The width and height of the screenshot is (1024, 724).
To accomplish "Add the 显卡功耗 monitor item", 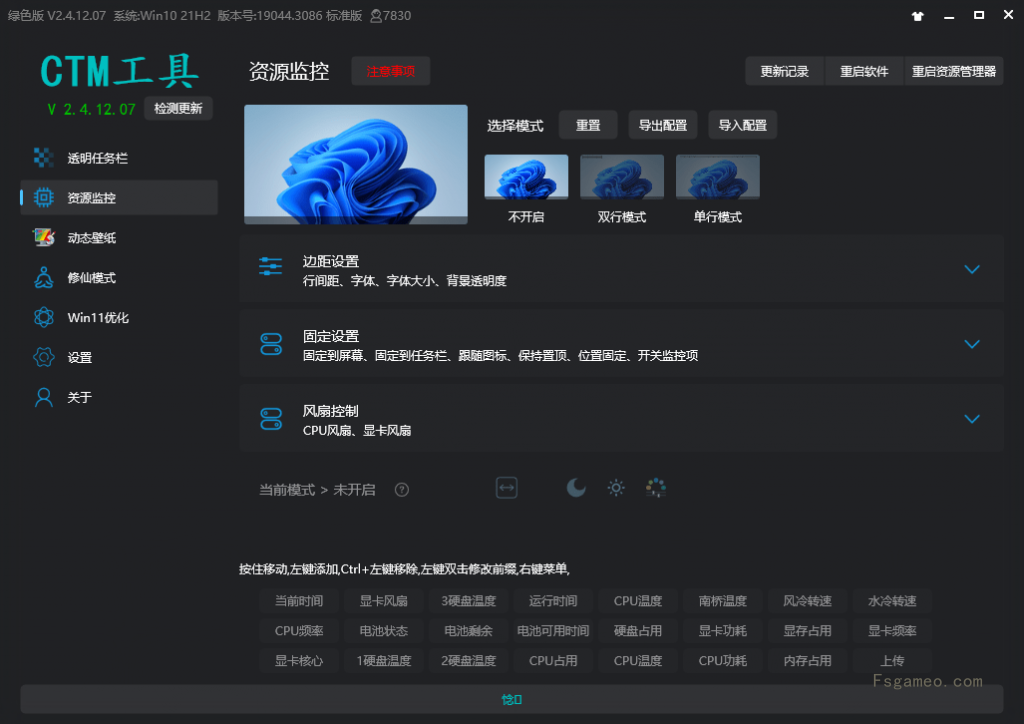I will 723,631.
